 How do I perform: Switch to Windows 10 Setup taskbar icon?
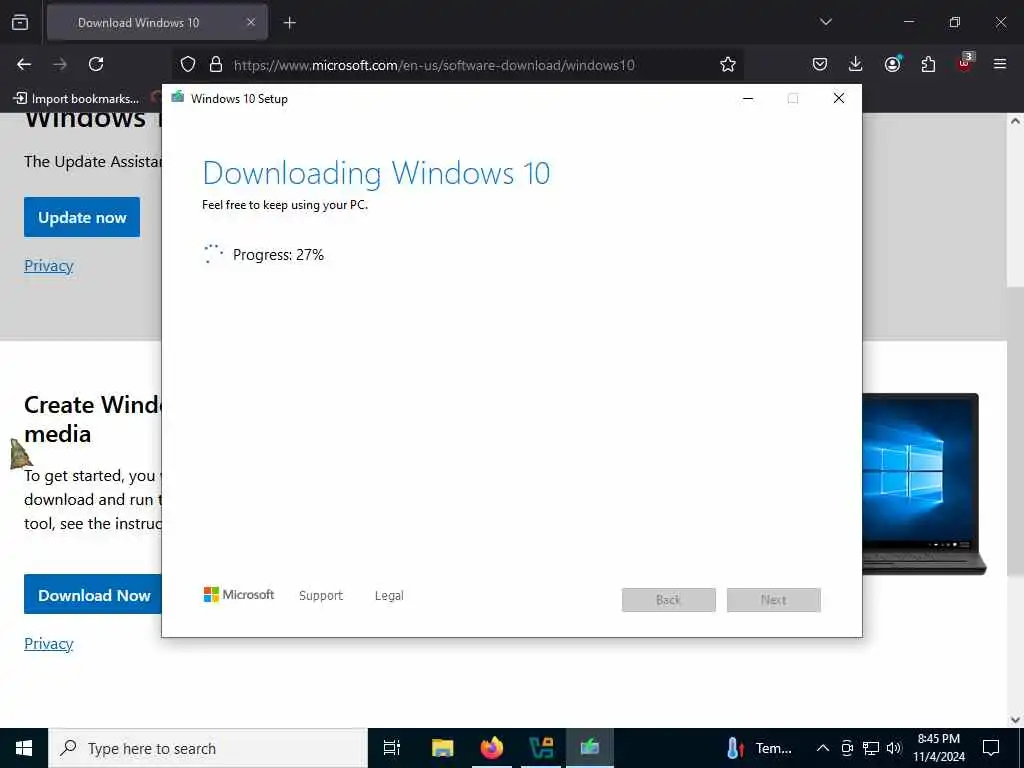click(x=590, y=748)
